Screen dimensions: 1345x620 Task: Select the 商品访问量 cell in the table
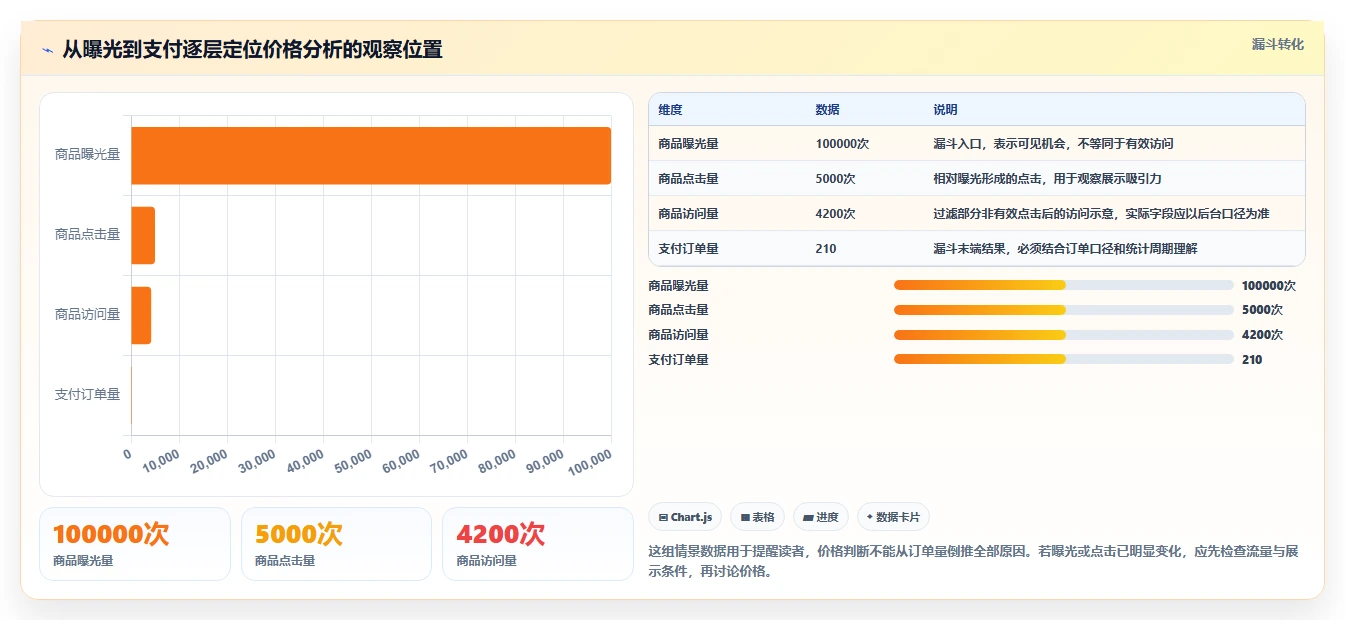pos(689,214)
